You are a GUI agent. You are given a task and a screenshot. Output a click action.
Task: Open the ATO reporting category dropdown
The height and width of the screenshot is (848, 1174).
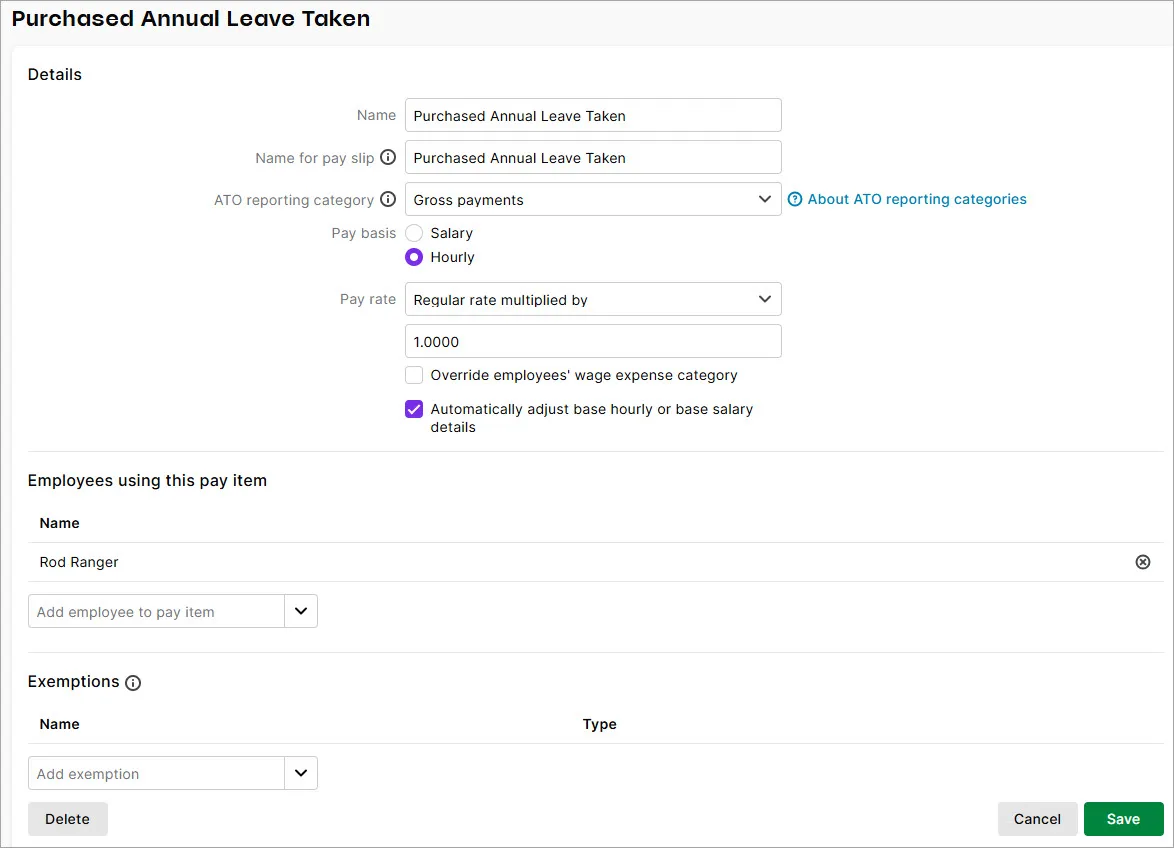coord(592,200)
